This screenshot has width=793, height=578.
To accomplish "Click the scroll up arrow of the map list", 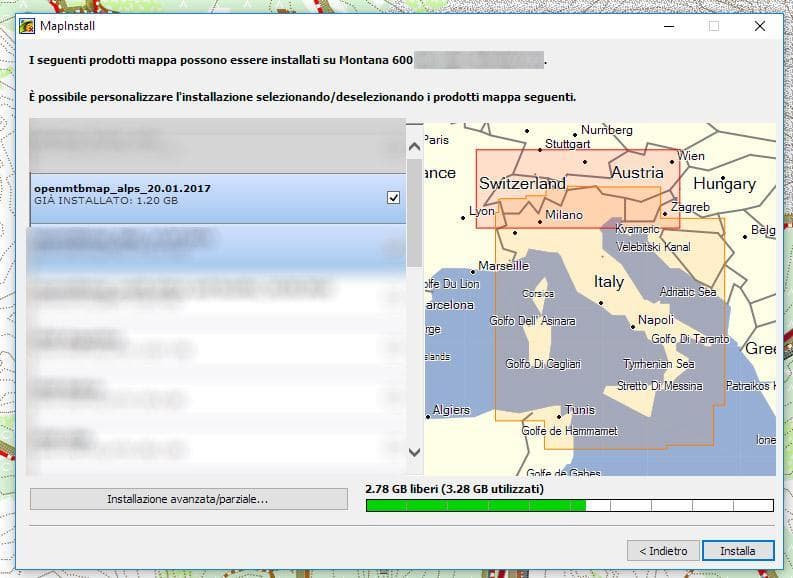I will tap(415, 147).
